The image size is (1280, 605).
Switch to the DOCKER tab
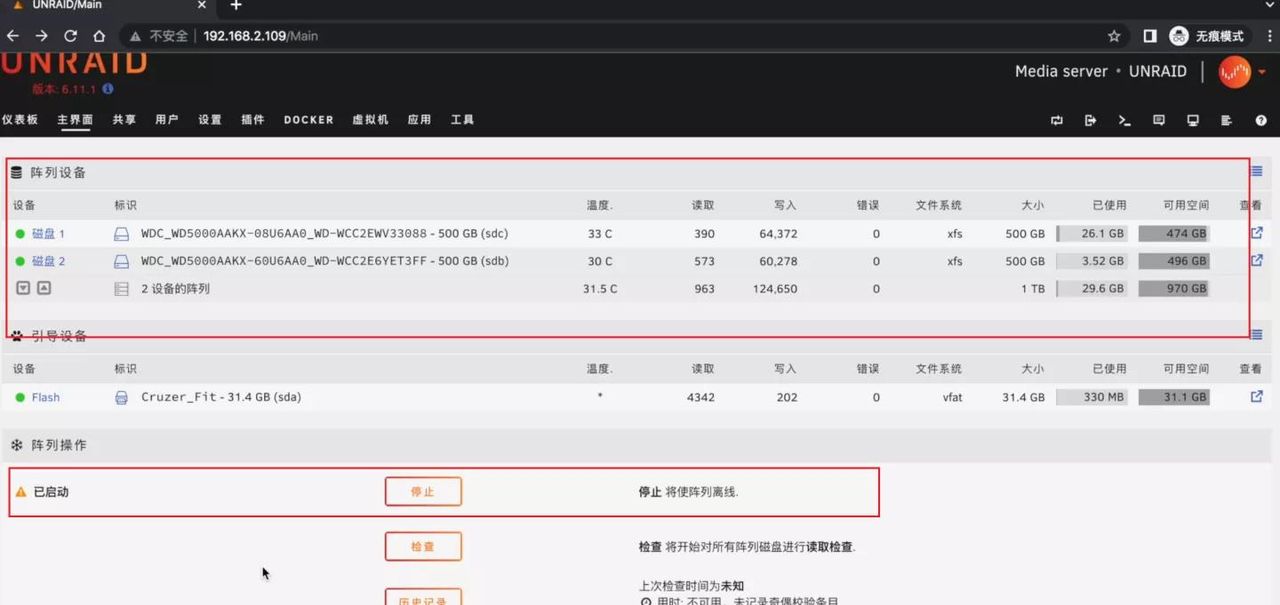click(x=308, y=119)
